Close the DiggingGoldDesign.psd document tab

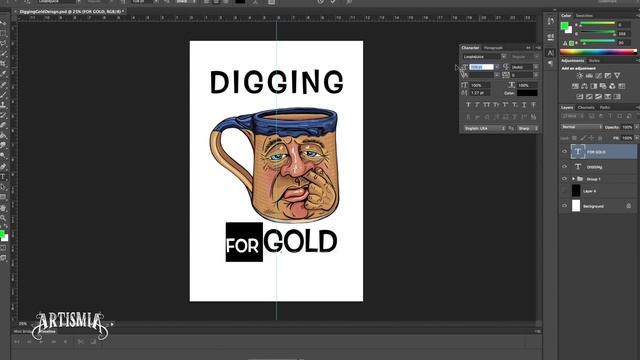pos(16,12)
